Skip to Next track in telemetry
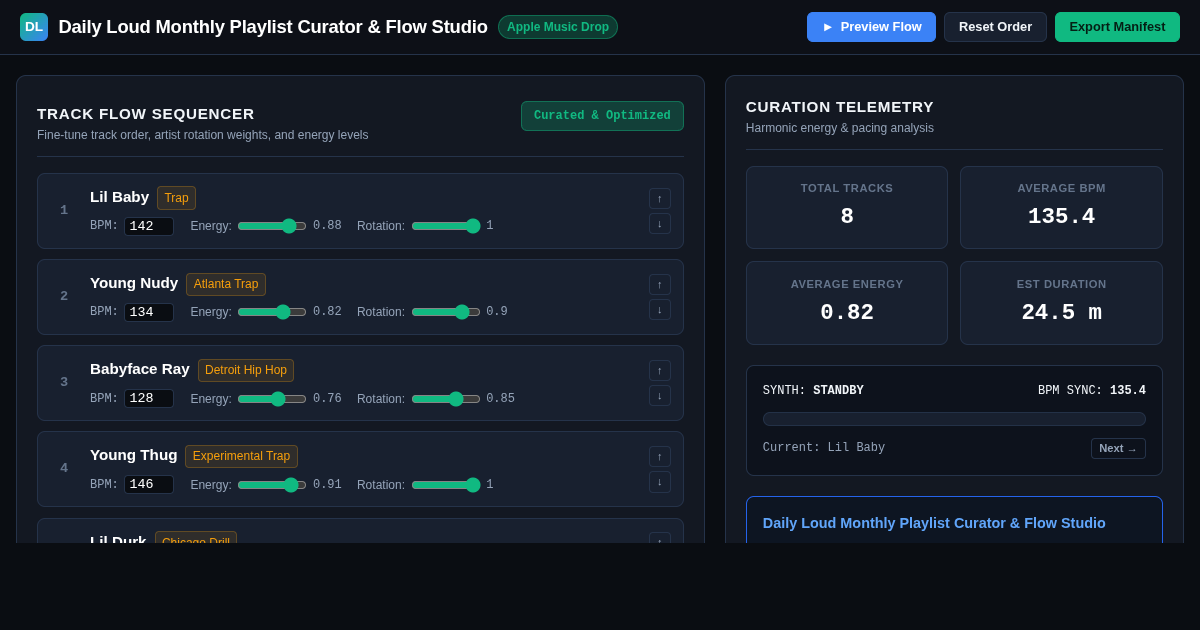 point(1118,448)
